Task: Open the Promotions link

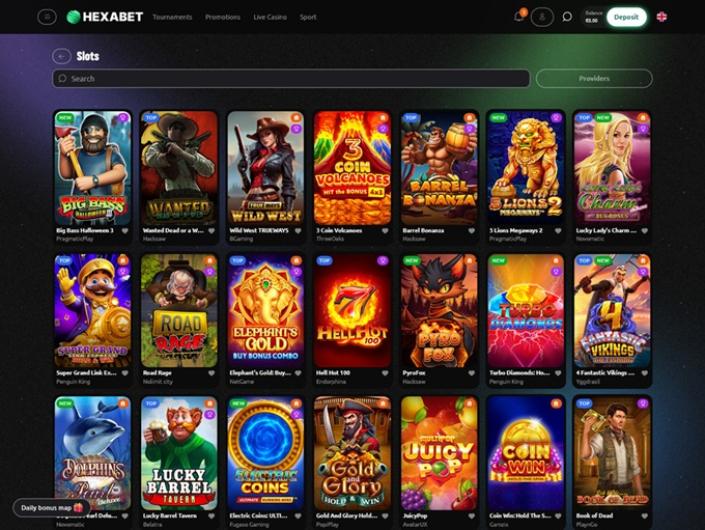Action: pos(223,17)
